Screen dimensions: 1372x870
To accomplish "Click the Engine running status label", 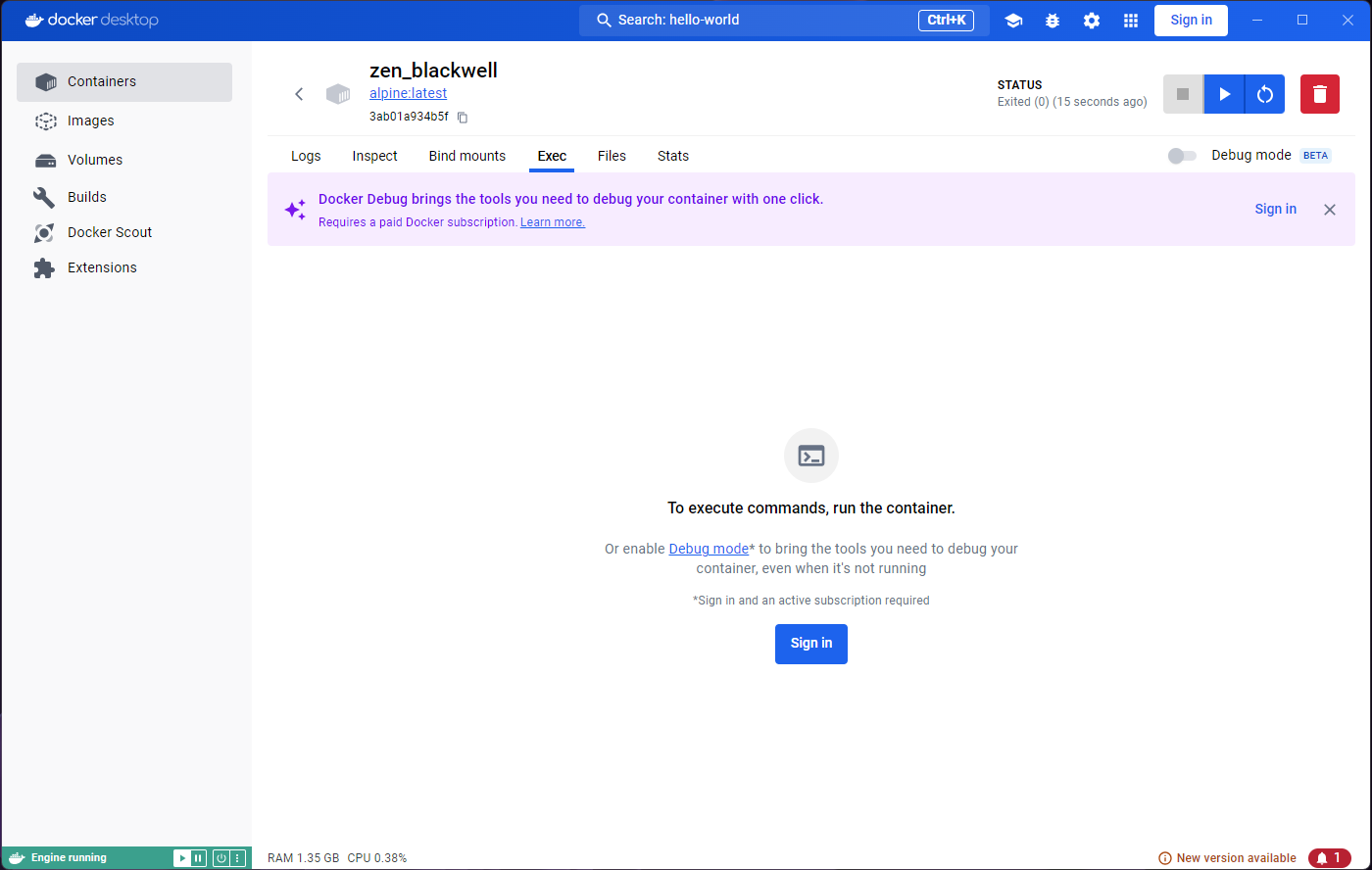I will [69, 858].
